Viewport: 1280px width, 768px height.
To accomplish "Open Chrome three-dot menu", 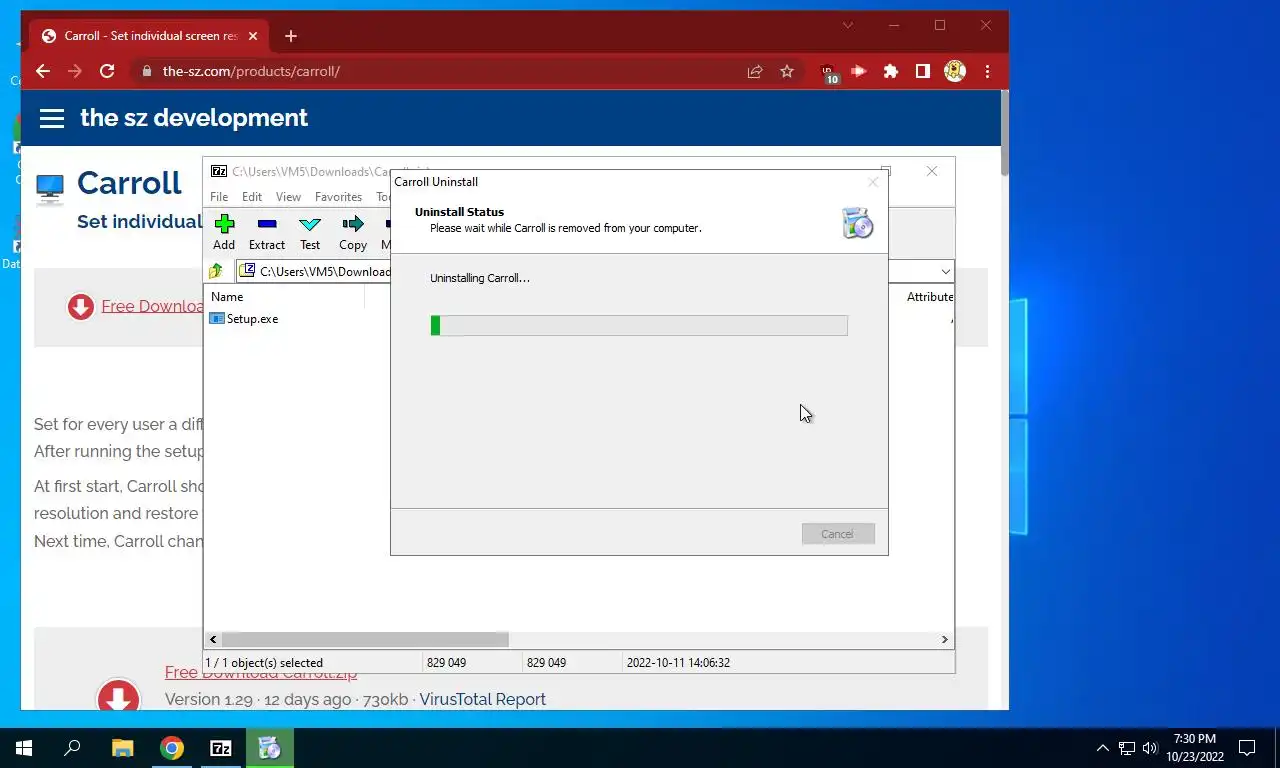I will point(987,71).
